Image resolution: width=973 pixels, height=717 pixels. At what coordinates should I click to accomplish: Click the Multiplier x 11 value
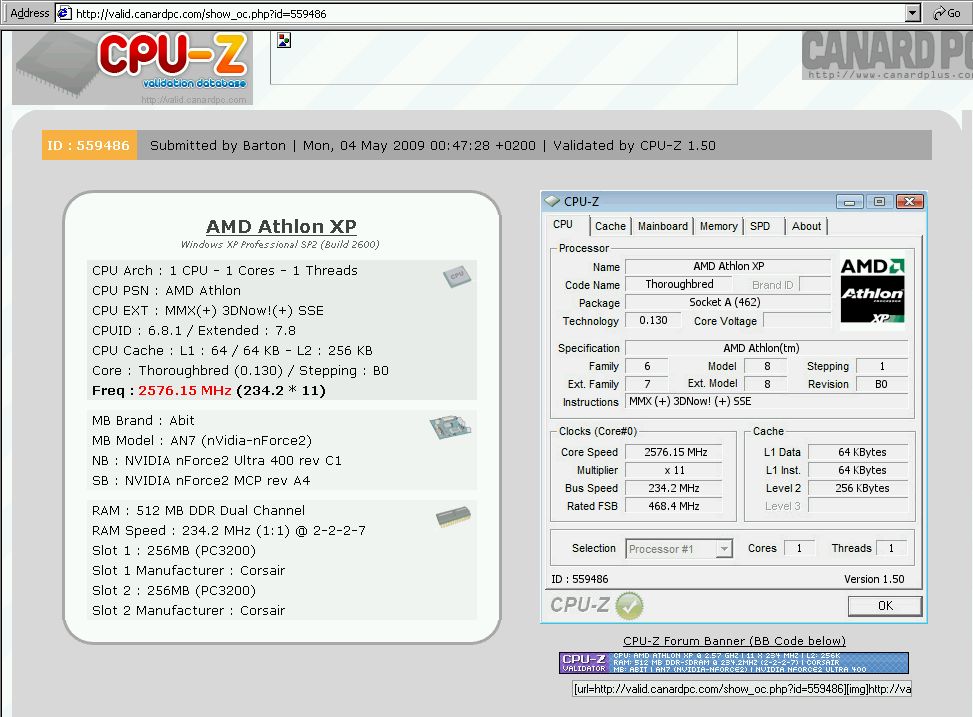click(675, 471)
